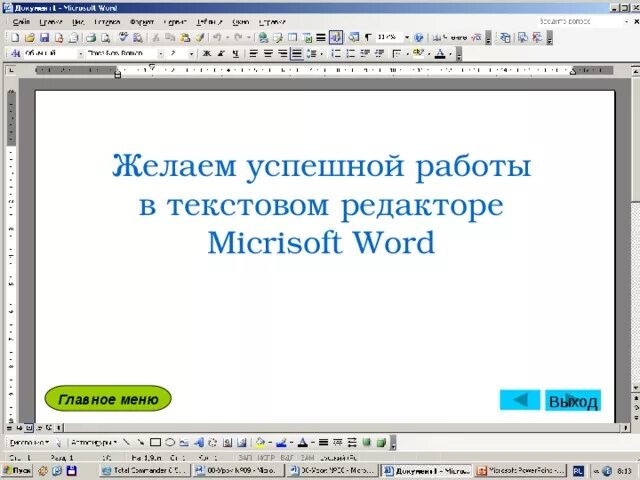Image resolution: width=640 pixels, height=480 pixels.
Task: Switch to Microsoft PowerPoint taskbar button
Action: 522,471
